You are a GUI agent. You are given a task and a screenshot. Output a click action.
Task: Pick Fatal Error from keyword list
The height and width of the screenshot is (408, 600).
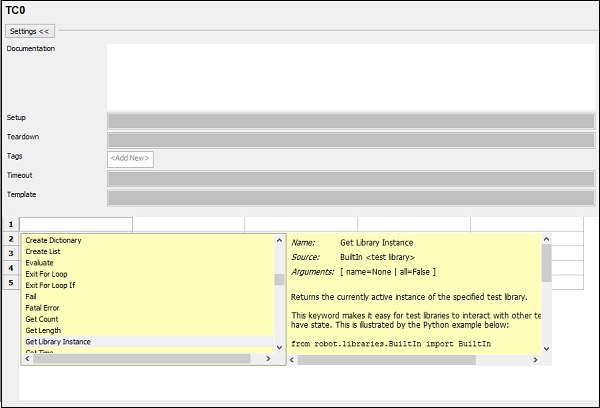44,308
